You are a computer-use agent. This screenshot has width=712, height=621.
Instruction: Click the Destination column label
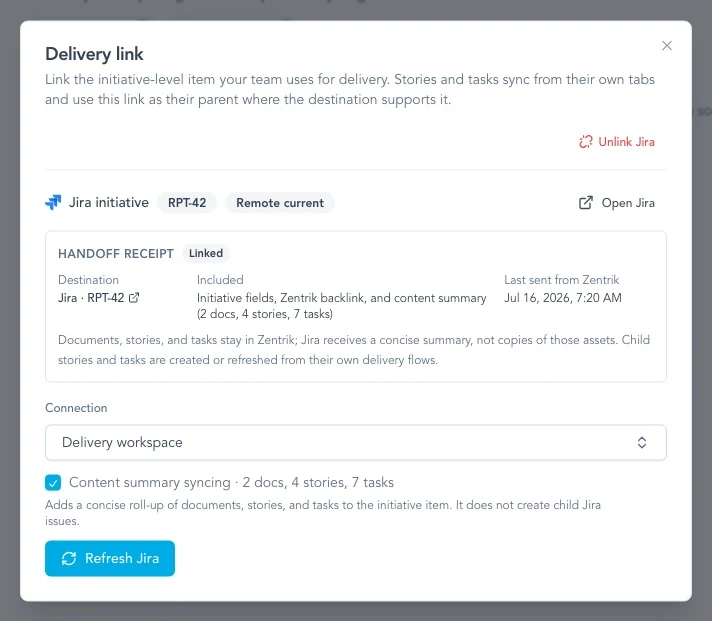click(x=89, y=280)
